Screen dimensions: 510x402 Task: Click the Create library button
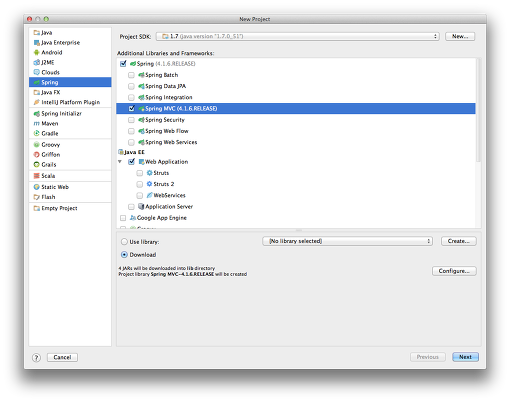(x=459, y=241)
